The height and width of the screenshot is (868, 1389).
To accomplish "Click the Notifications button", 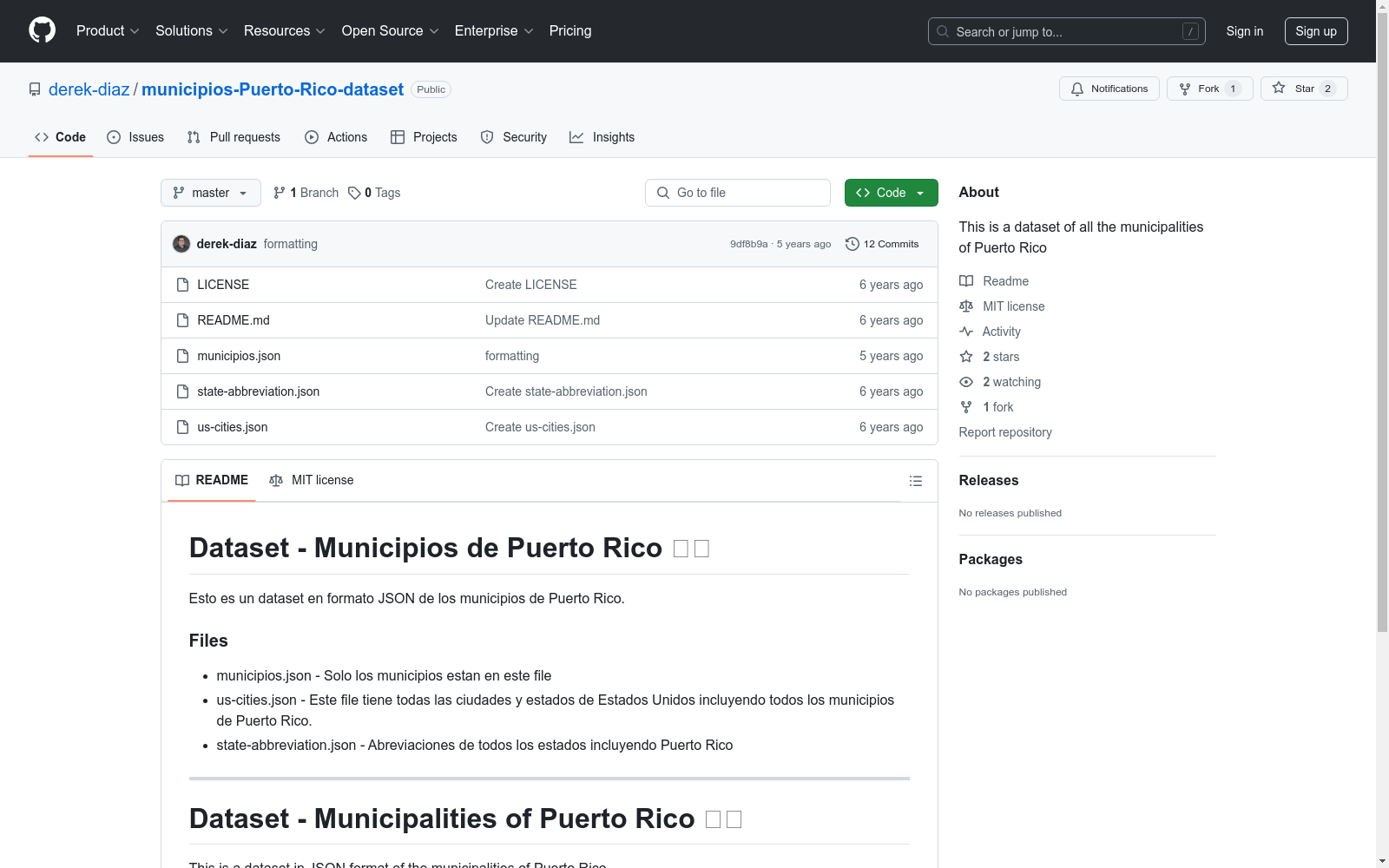I will tap(1109, 89).
